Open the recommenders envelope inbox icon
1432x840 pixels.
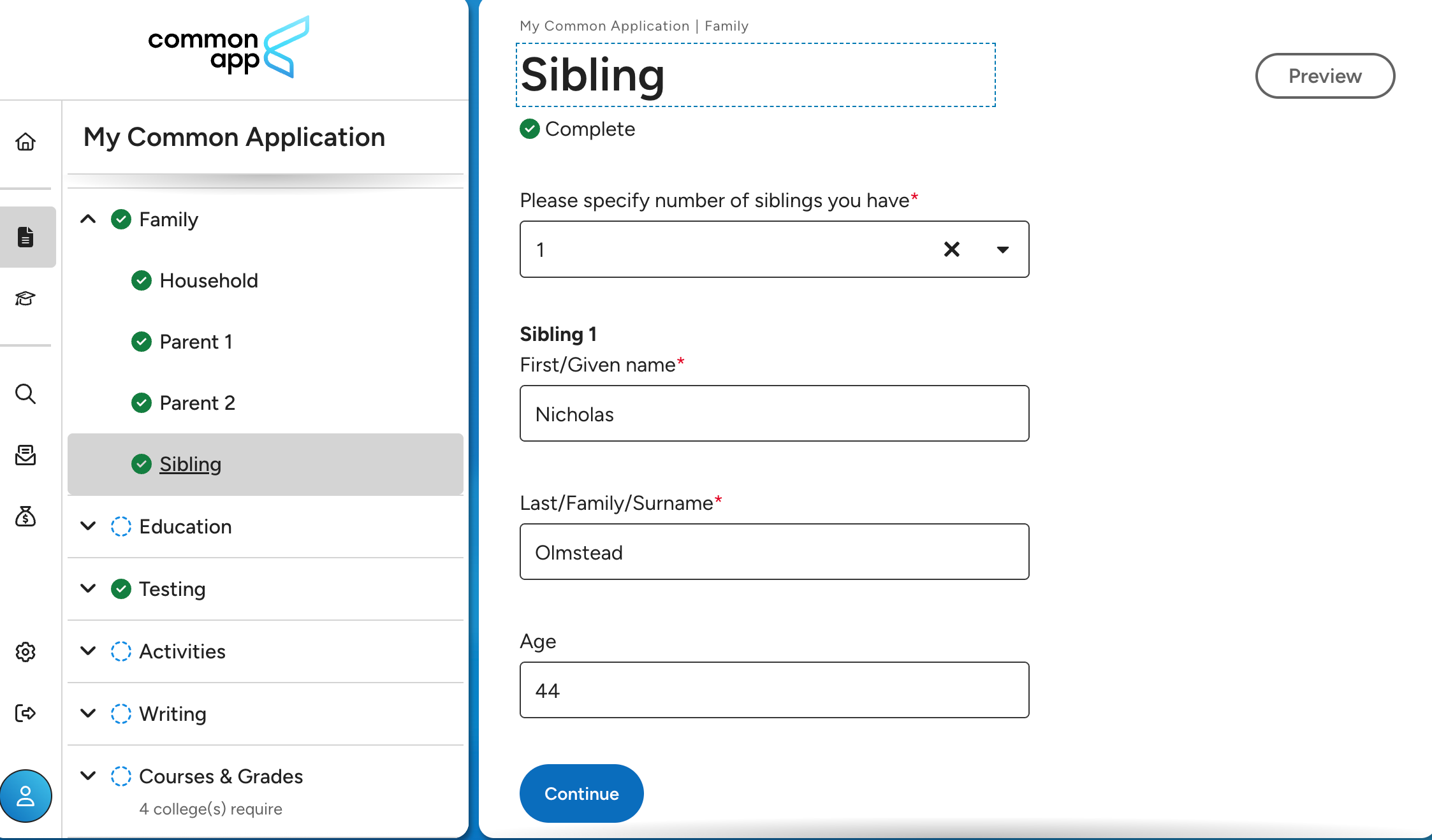coord(26,455)
